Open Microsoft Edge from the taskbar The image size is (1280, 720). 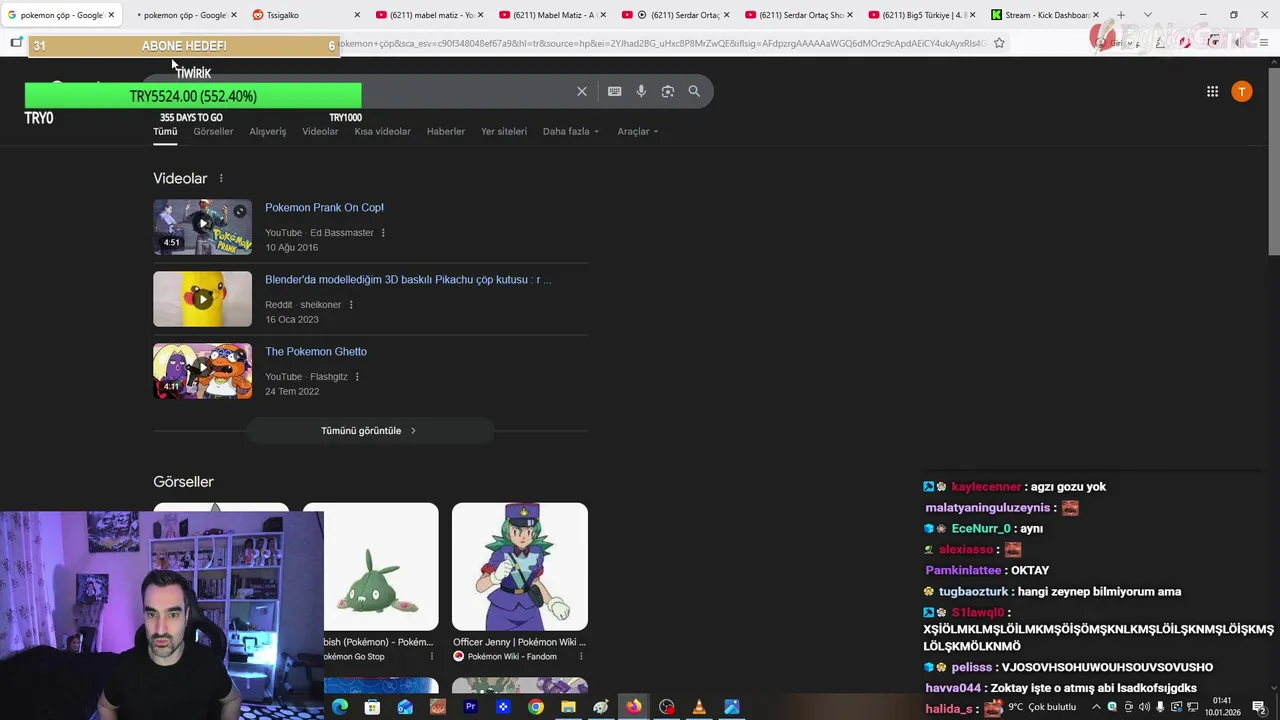340,707
